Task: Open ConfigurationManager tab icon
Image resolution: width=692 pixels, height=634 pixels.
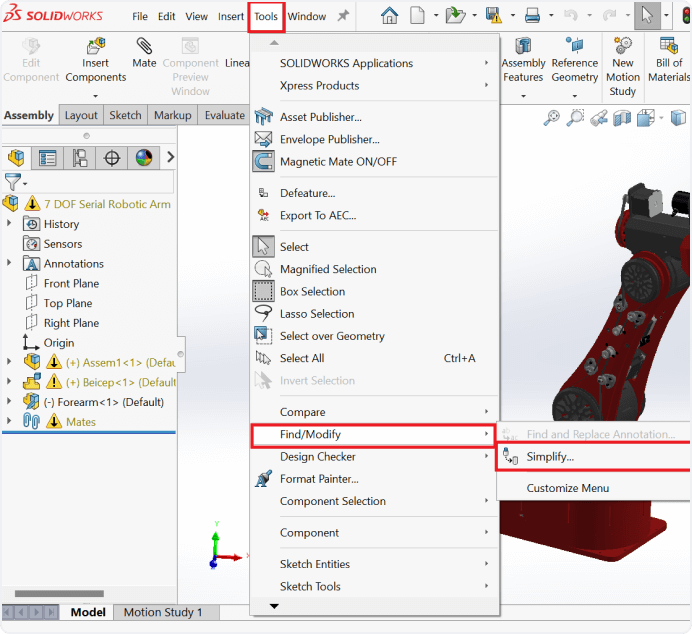Action: coord(80,158)
